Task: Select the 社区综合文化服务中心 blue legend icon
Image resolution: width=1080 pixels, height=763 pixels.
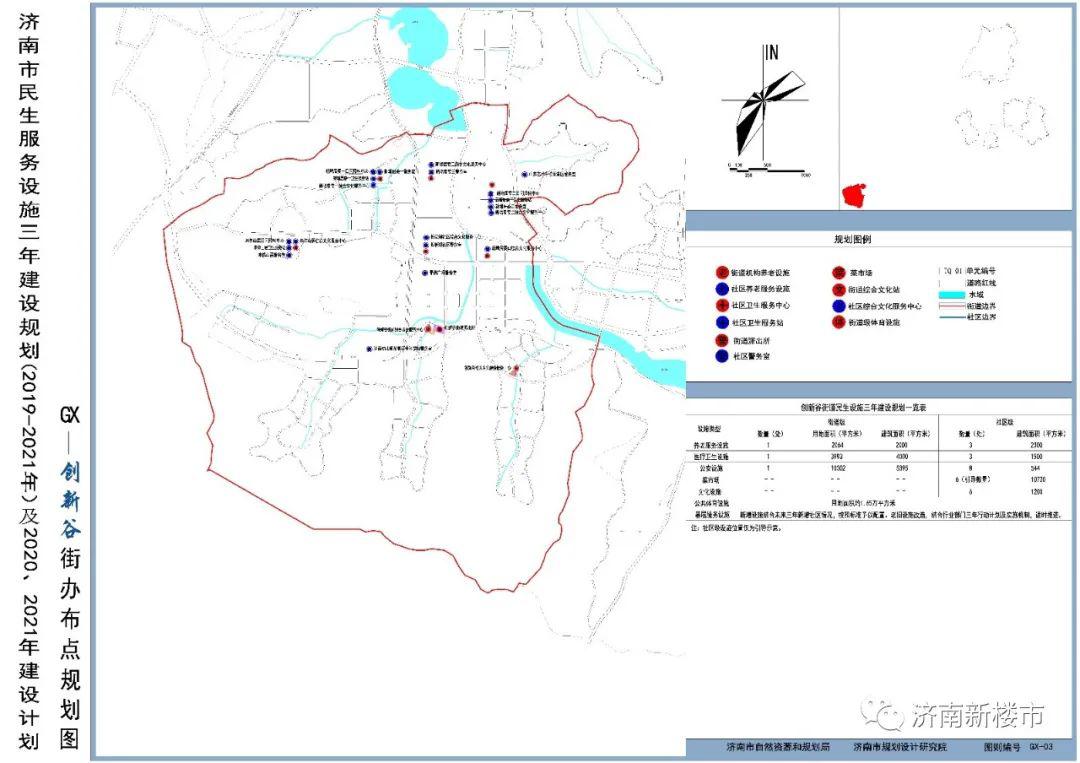Action: click(837, 306)
